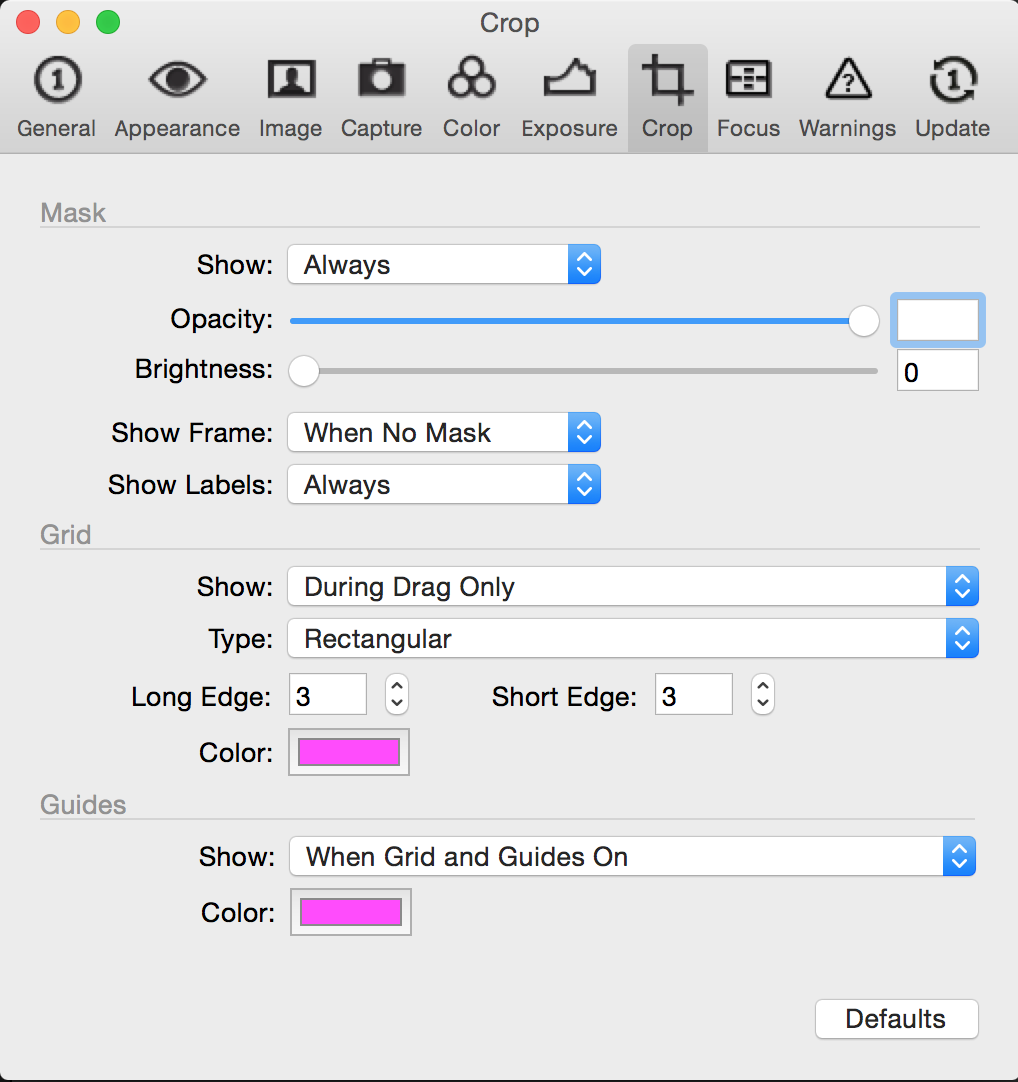The width and height of the screenshot is (1018, 1082).
Task: Click the Brightness value input field
Action: coord(937,371)
